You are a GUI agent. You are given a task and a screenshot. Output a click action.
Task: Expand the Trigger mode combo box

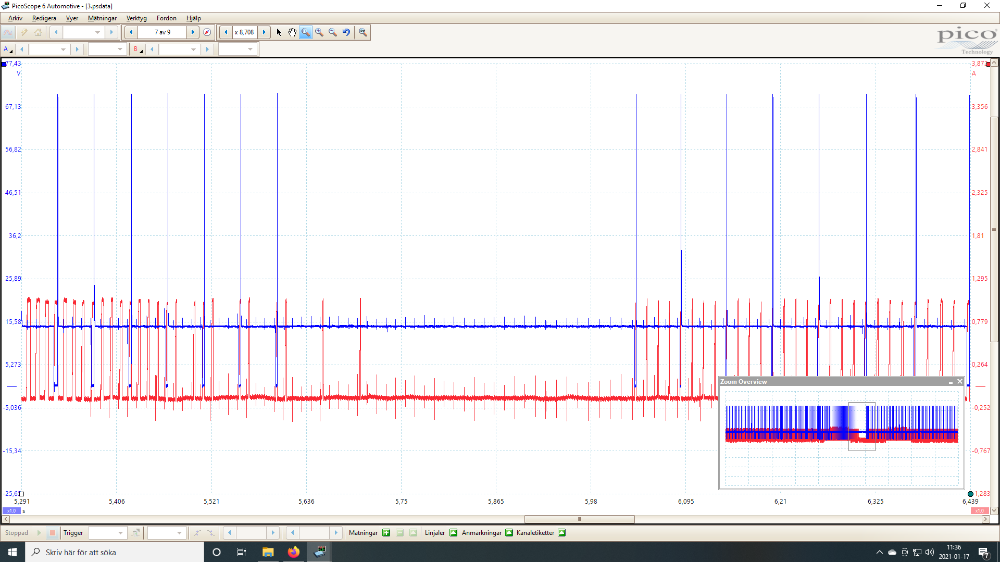coord(108,533)
